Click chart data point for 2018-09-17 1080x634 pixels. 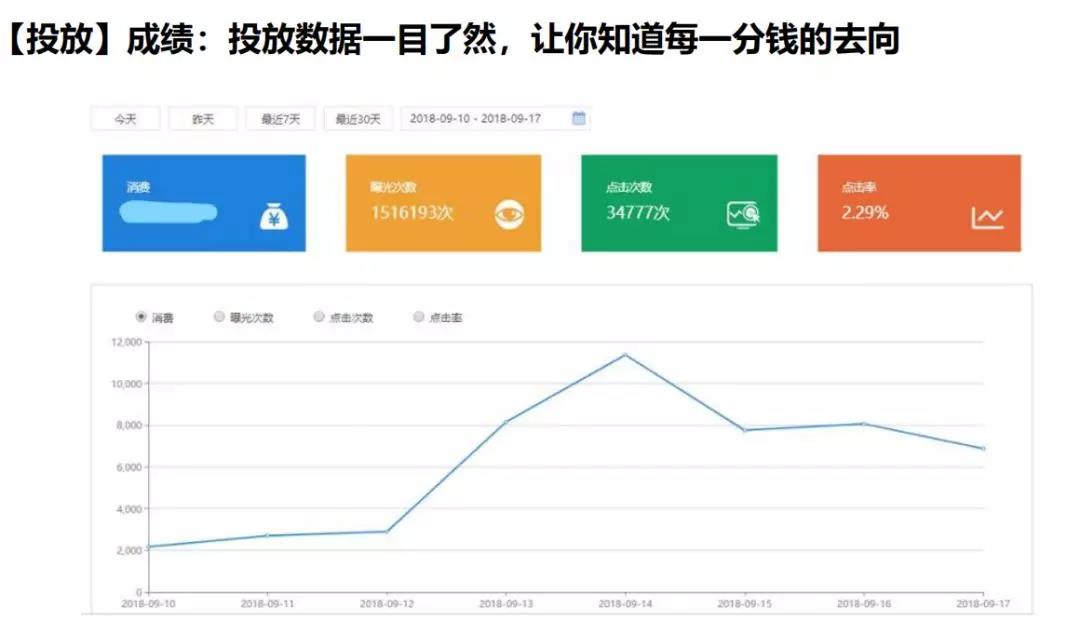tap(983, 449)
